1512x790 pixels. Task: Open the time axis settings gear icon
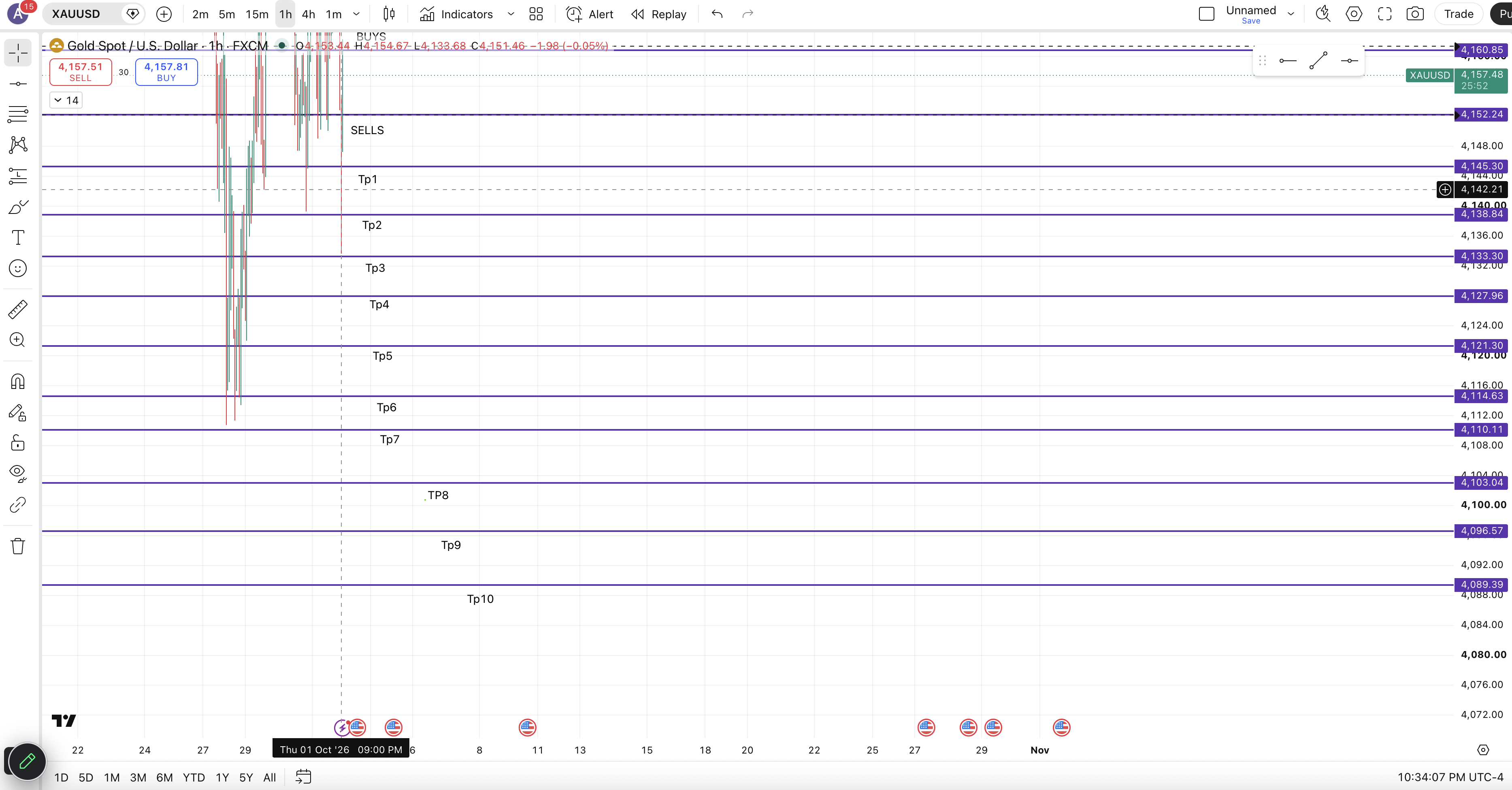coord(1483,750)
